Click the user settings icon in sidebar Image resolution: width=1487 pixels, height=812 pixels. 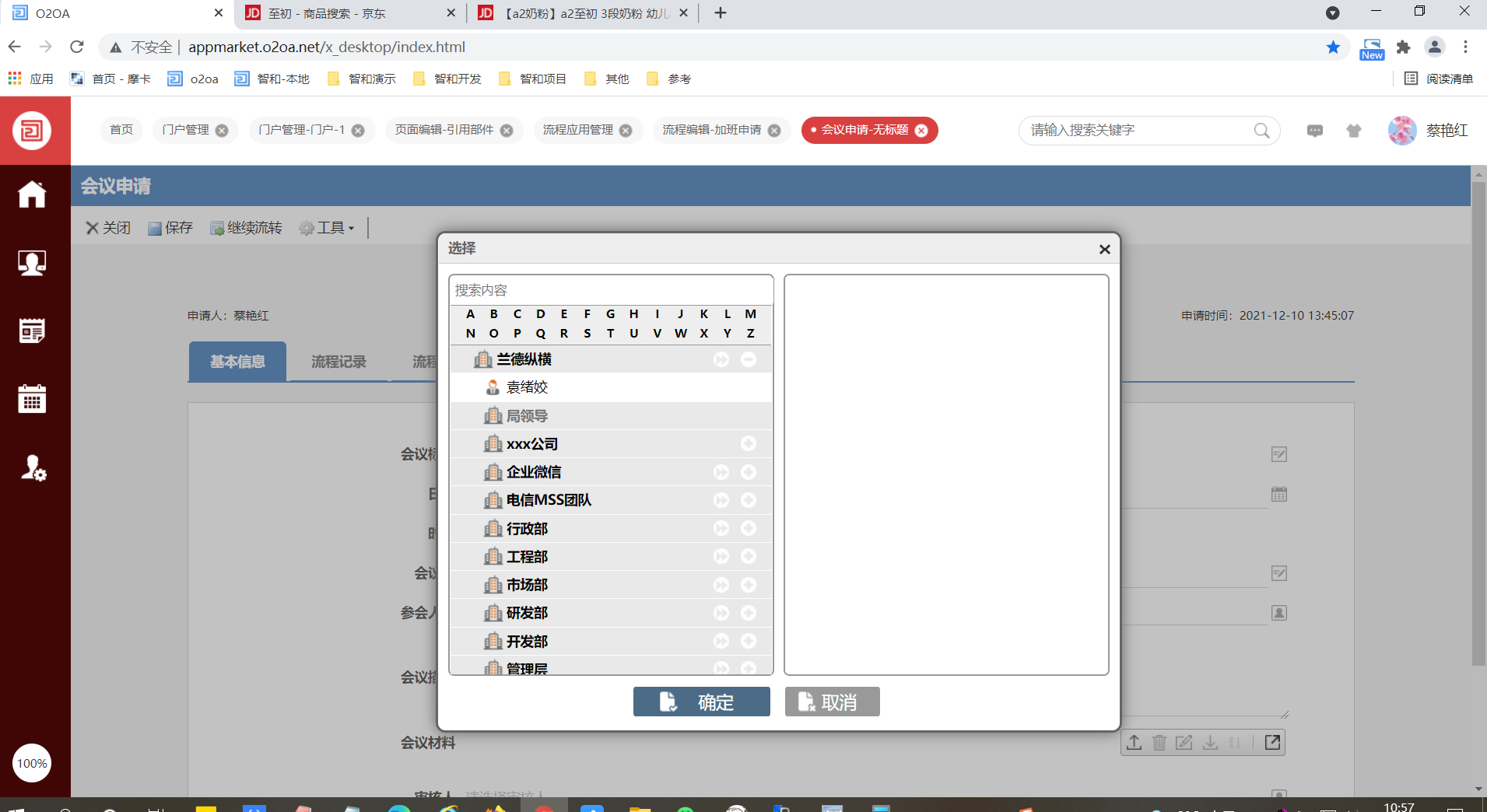coord(32,467)
